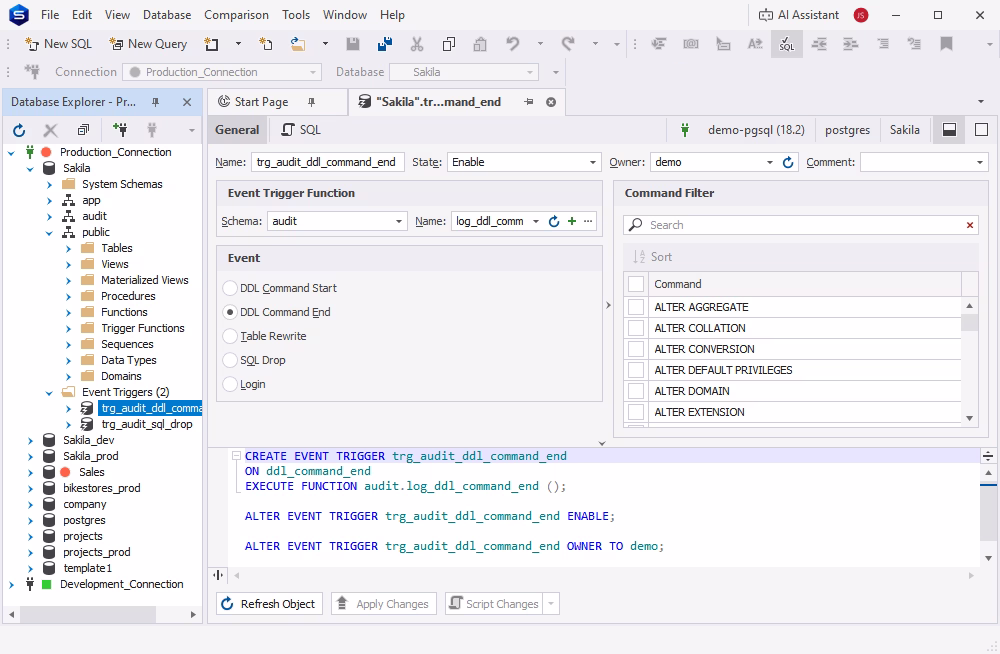Image resolution: width=1000 pixels, height=654 pixels.
Task: Expand the Tables folder in tree
Action: [x=68, y=248]
